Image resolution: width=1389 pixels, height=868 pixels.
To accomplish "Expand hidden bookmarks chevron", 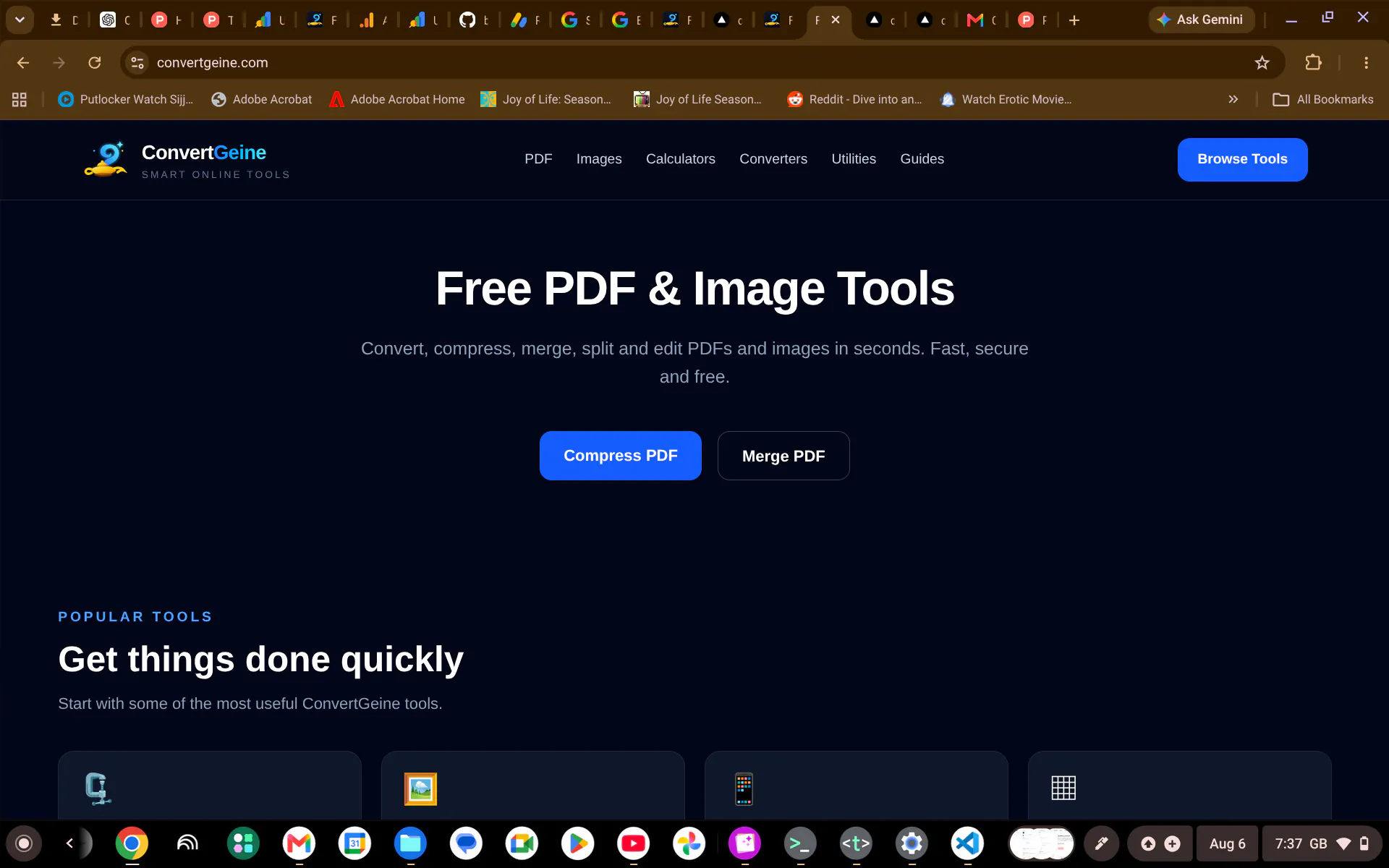I will pyautogui.click(x=1233, y=100).
